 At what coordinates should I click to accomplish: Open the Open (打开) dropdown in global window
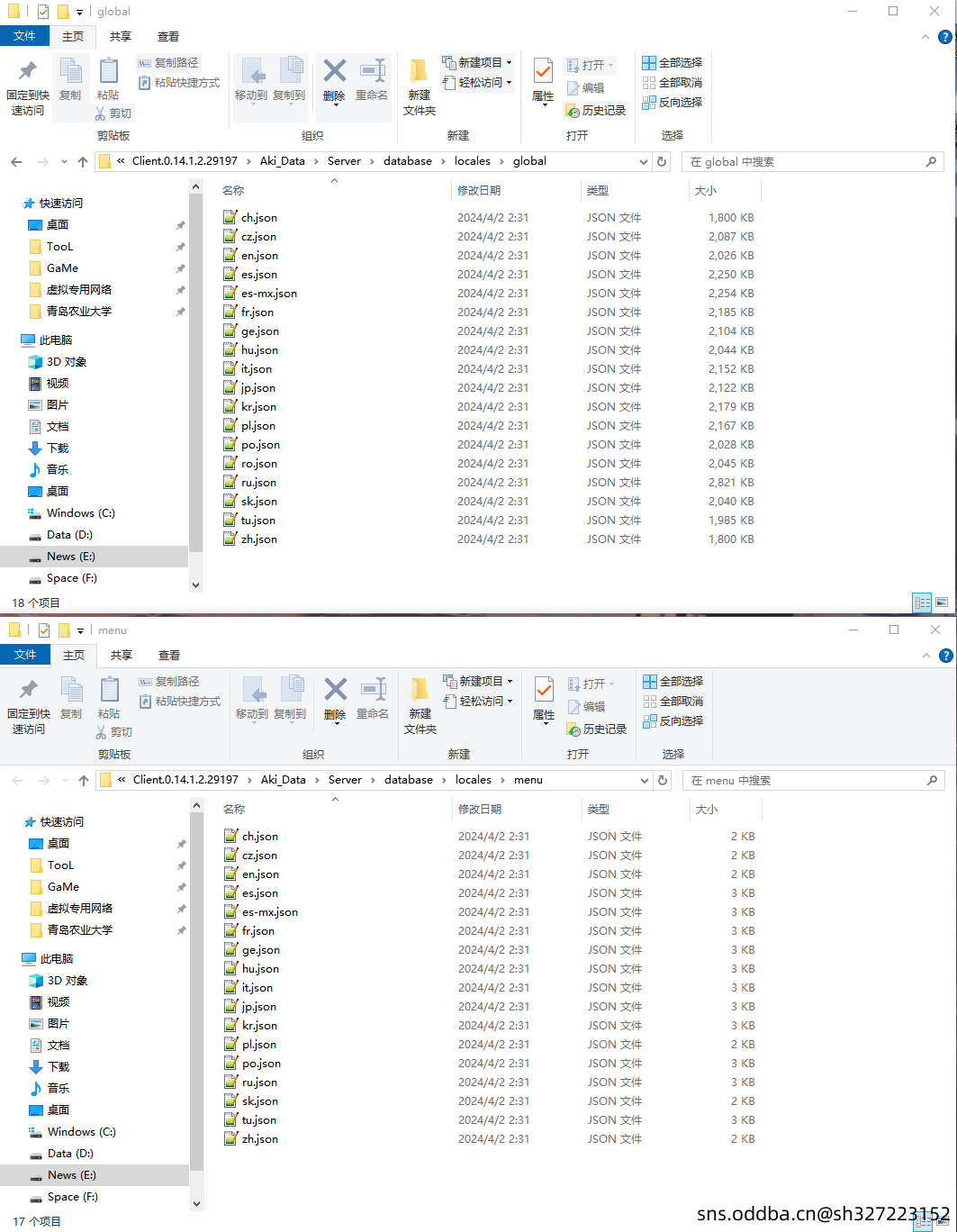[x=590, y=66]
